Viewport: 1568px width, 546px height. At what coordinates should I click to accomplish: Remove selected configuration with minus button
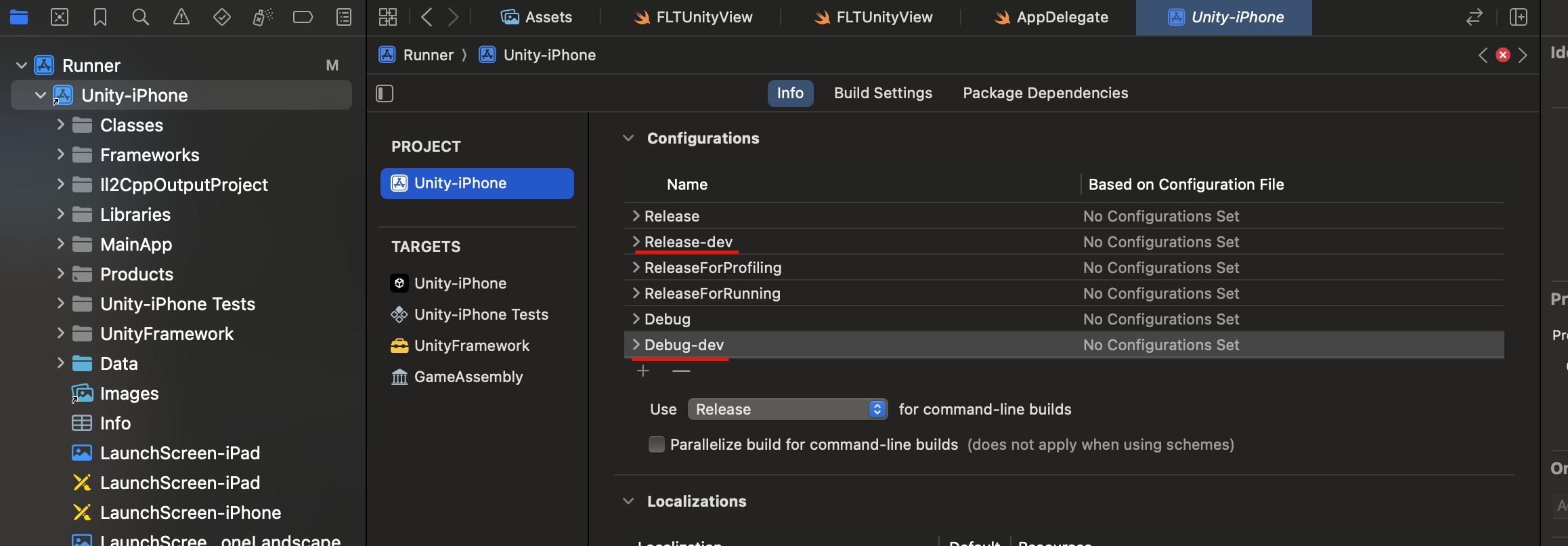click(681, 371)
